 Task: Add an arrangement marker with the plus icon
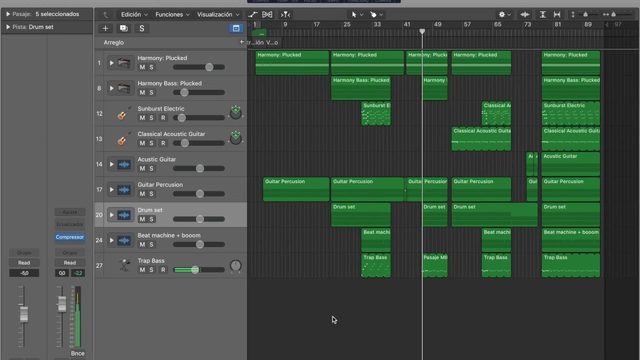242,42
